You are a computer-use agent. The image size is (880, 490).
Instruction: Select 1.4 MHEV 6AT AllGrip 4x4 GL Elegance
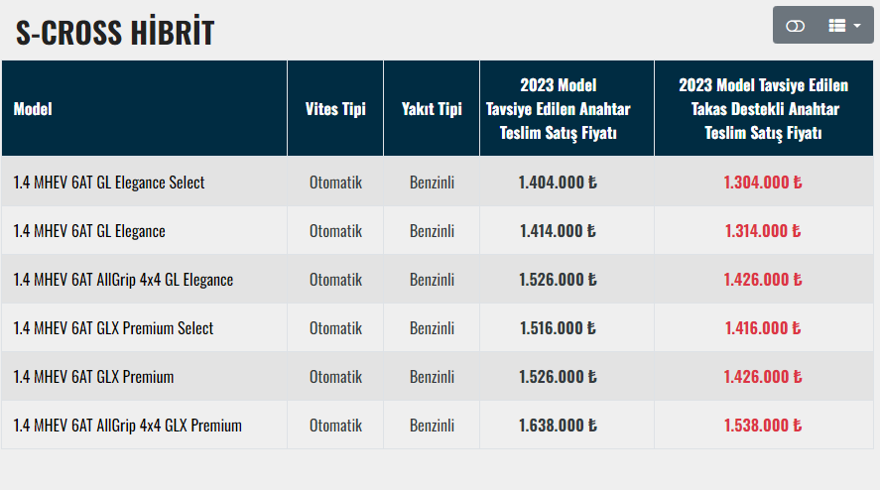(x=123, y=280)
